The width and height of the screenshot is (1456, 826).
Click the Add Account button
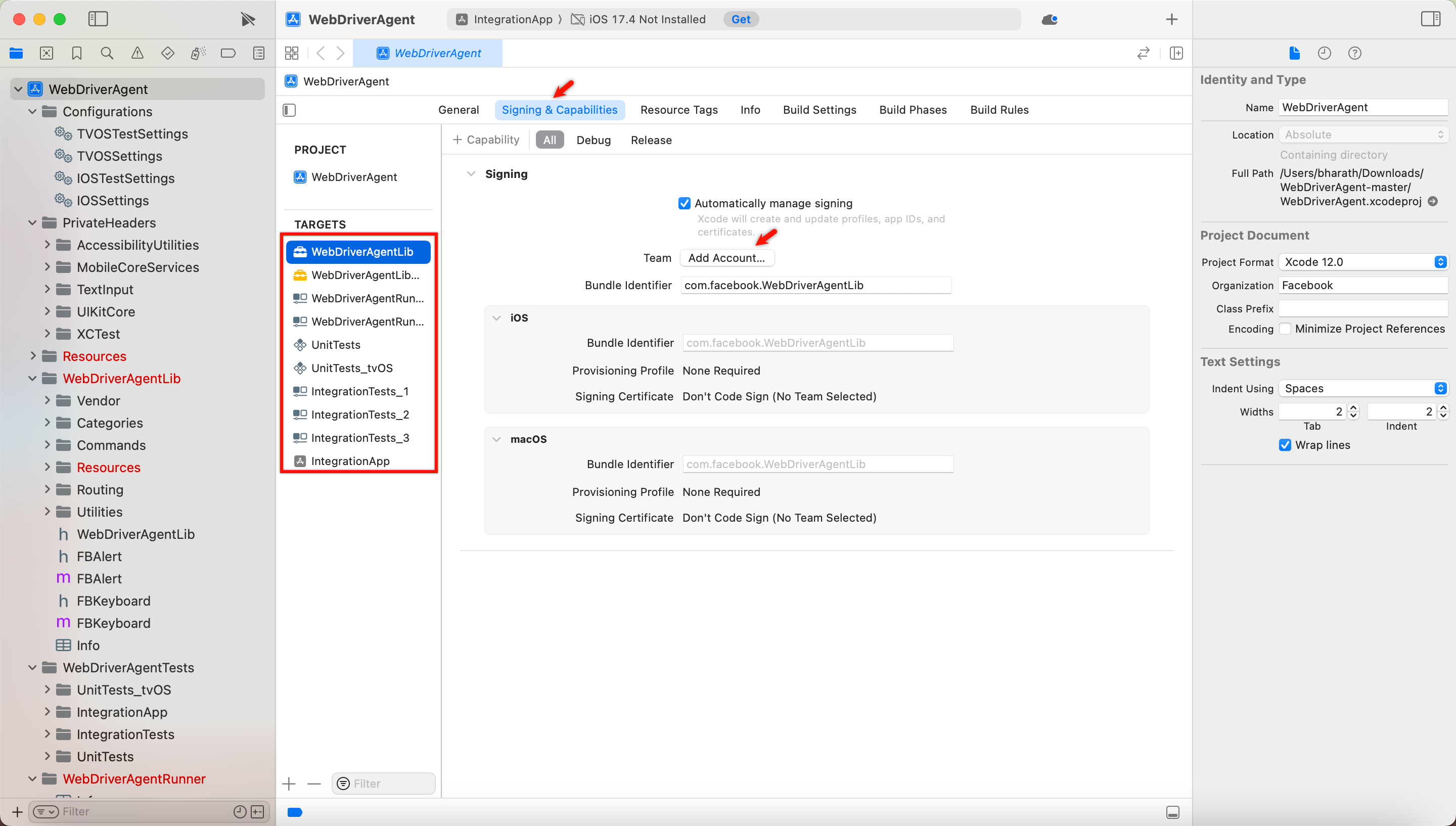726,258
